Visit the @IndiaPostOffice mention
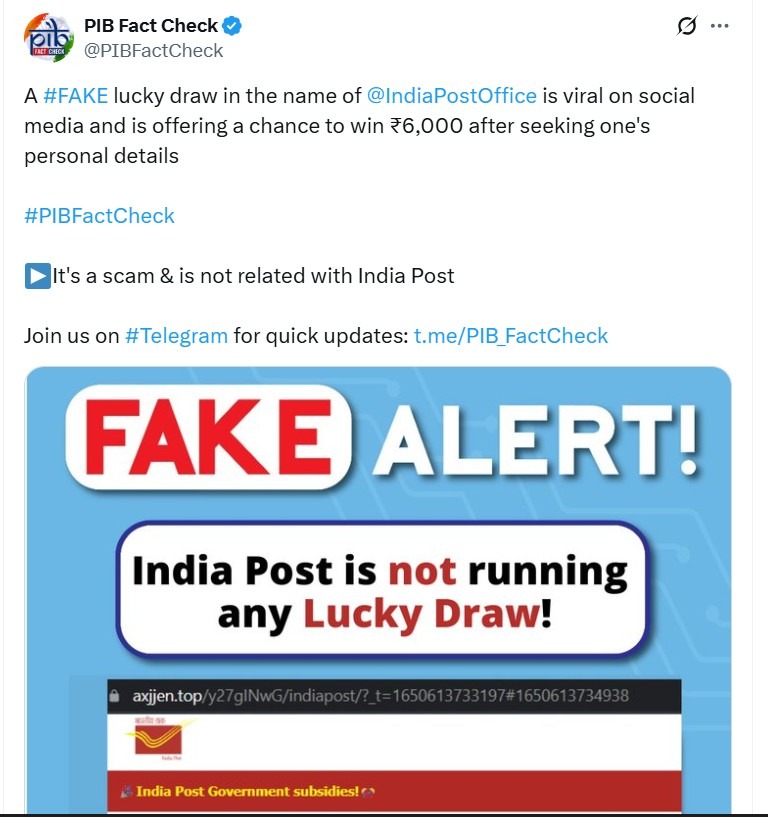This screenshot has width=768, height=817. [452, 96]
